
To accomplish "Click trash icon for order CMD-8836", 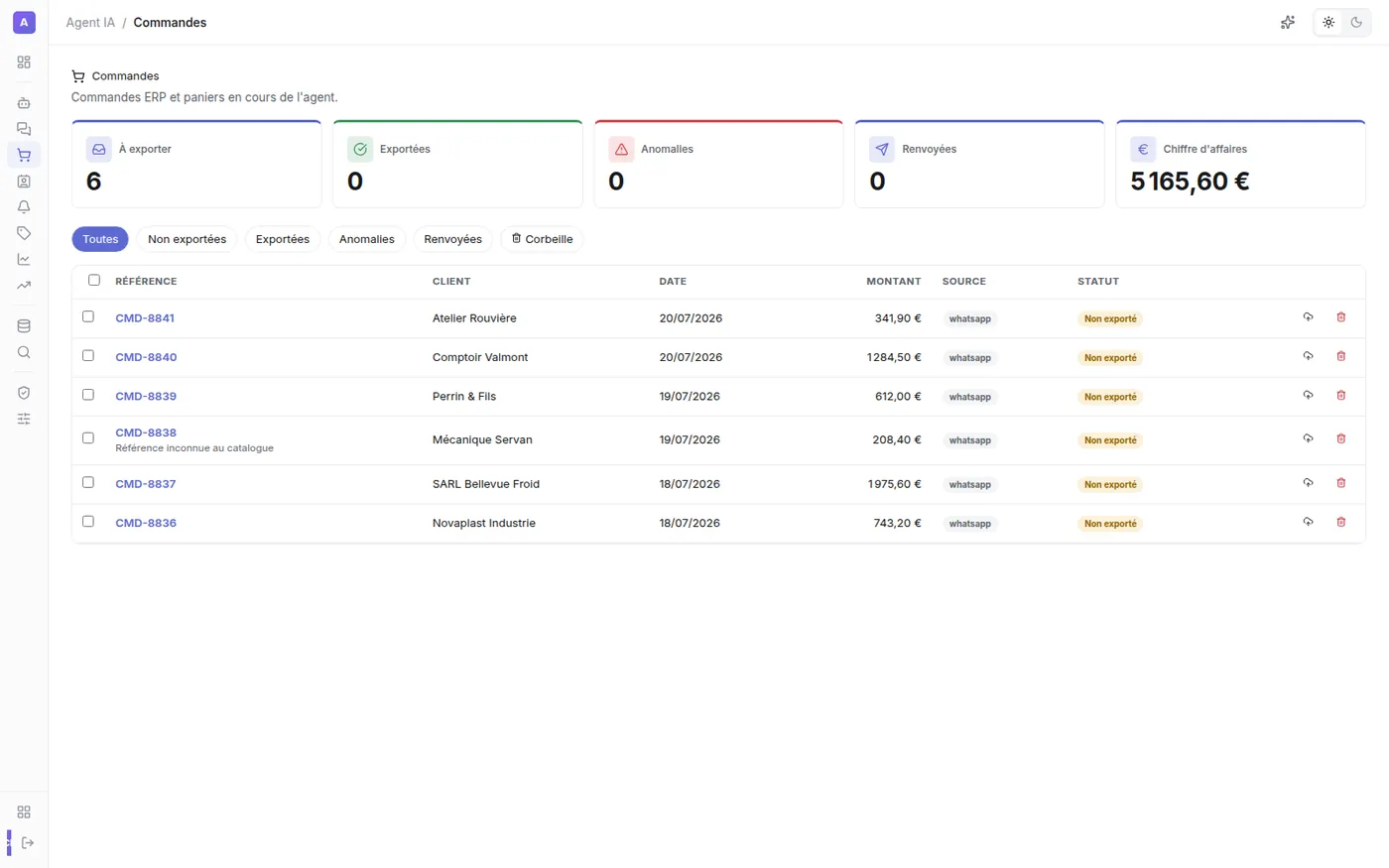I will 1341,522.
